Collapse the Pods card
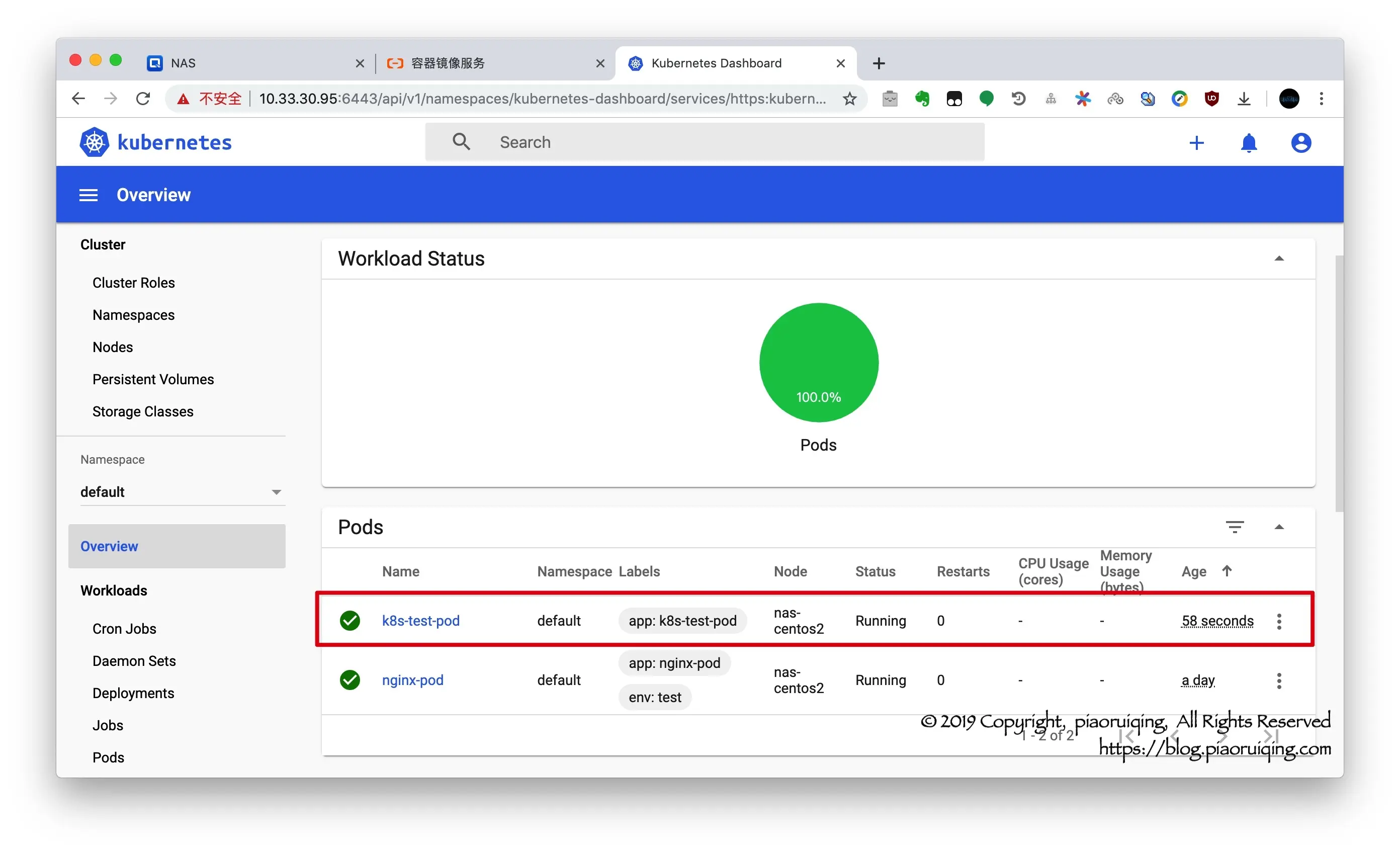 pyautogui.click(x=1278, y=527)
